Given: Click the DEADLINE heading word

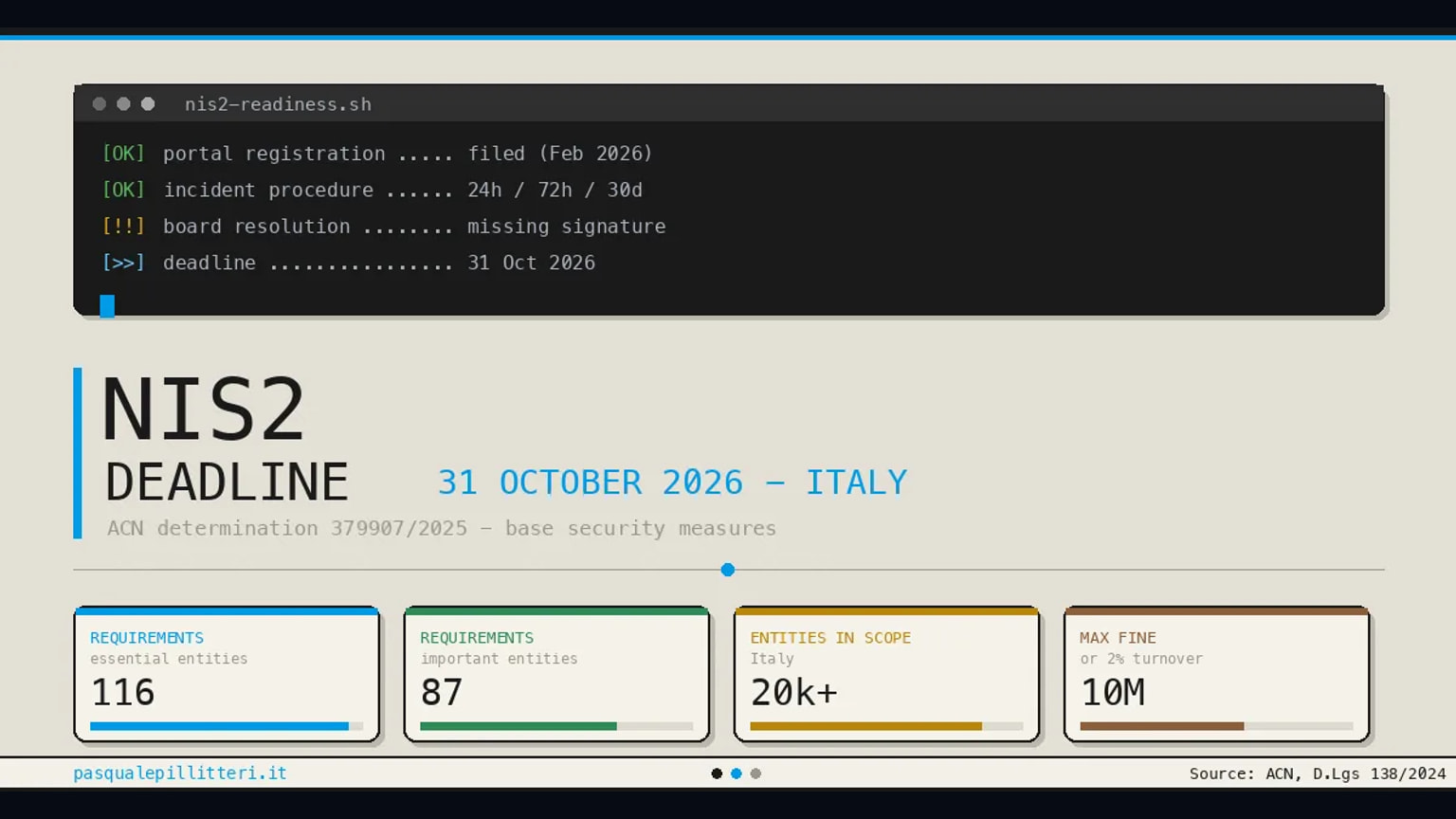Looking at the screenshot, I should click(x=227, y=482).
